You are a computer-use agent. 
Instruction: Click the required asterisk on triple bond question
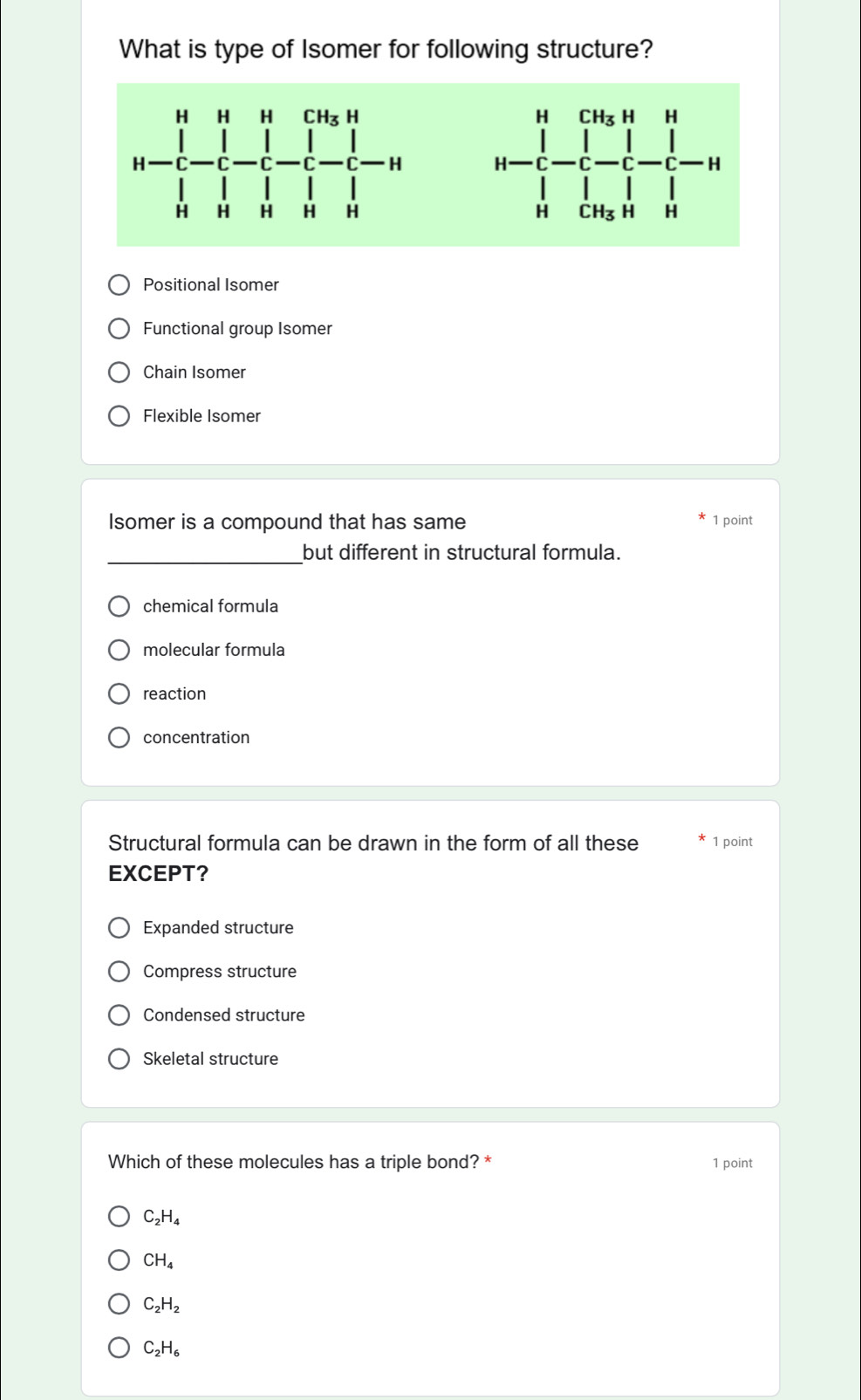(488, 1161)
